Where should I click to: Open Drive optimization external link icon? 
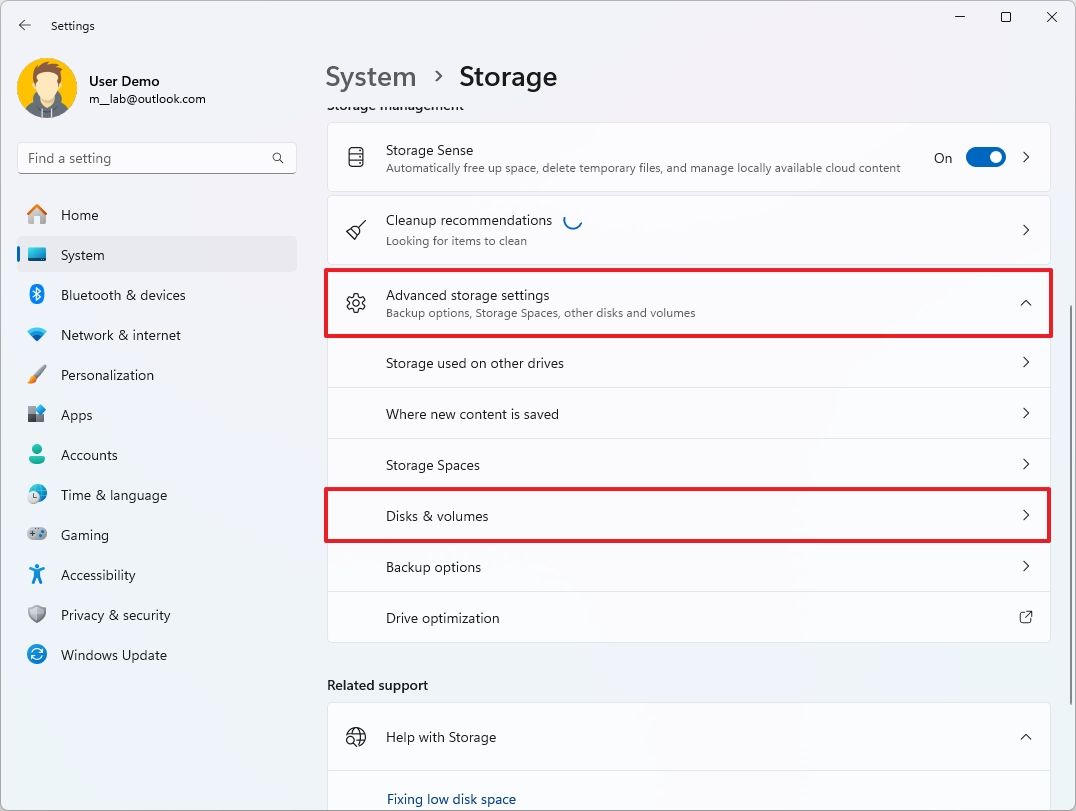coord(1025,618)
